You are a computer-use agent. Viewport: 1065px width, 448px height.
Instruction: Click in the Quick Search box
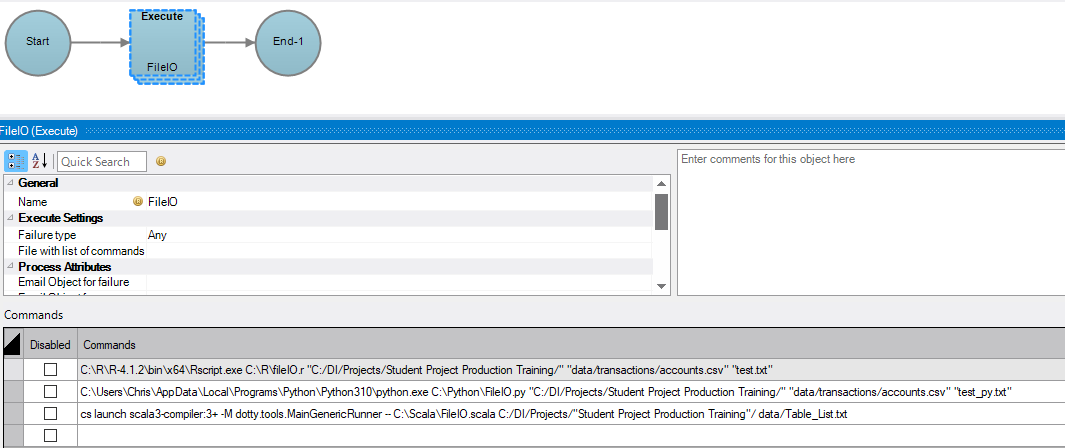(x=101, y=161)
